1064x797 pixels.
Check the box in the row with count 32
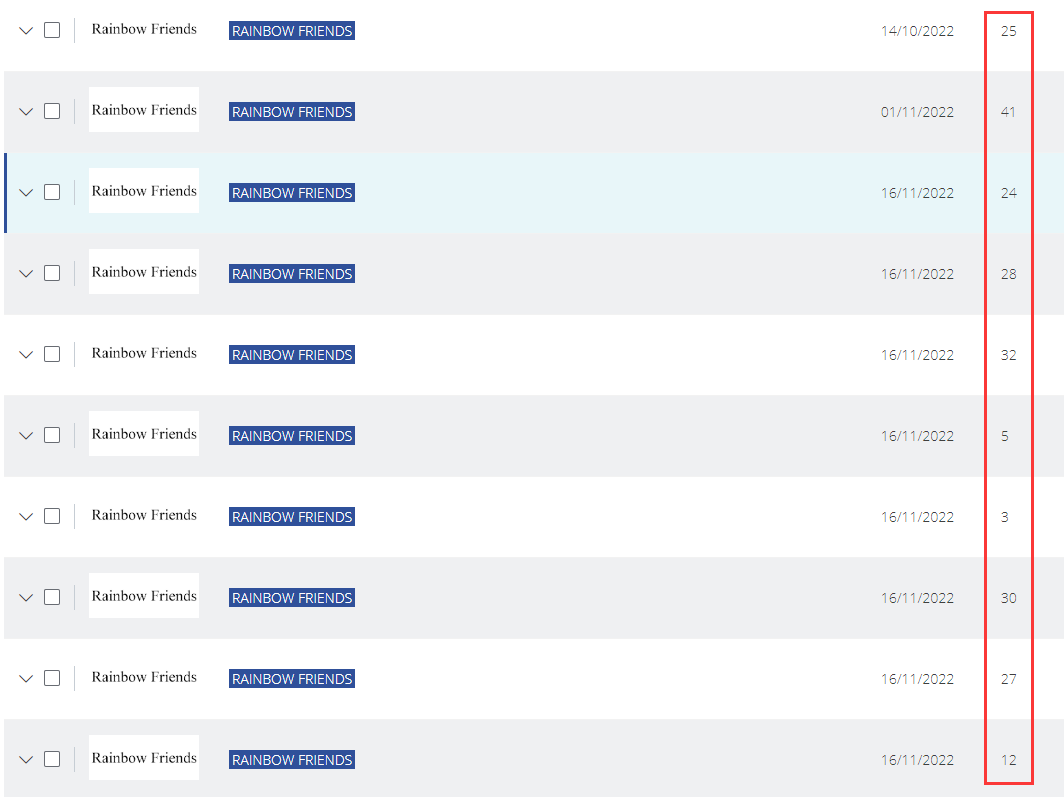pos(52,353)
